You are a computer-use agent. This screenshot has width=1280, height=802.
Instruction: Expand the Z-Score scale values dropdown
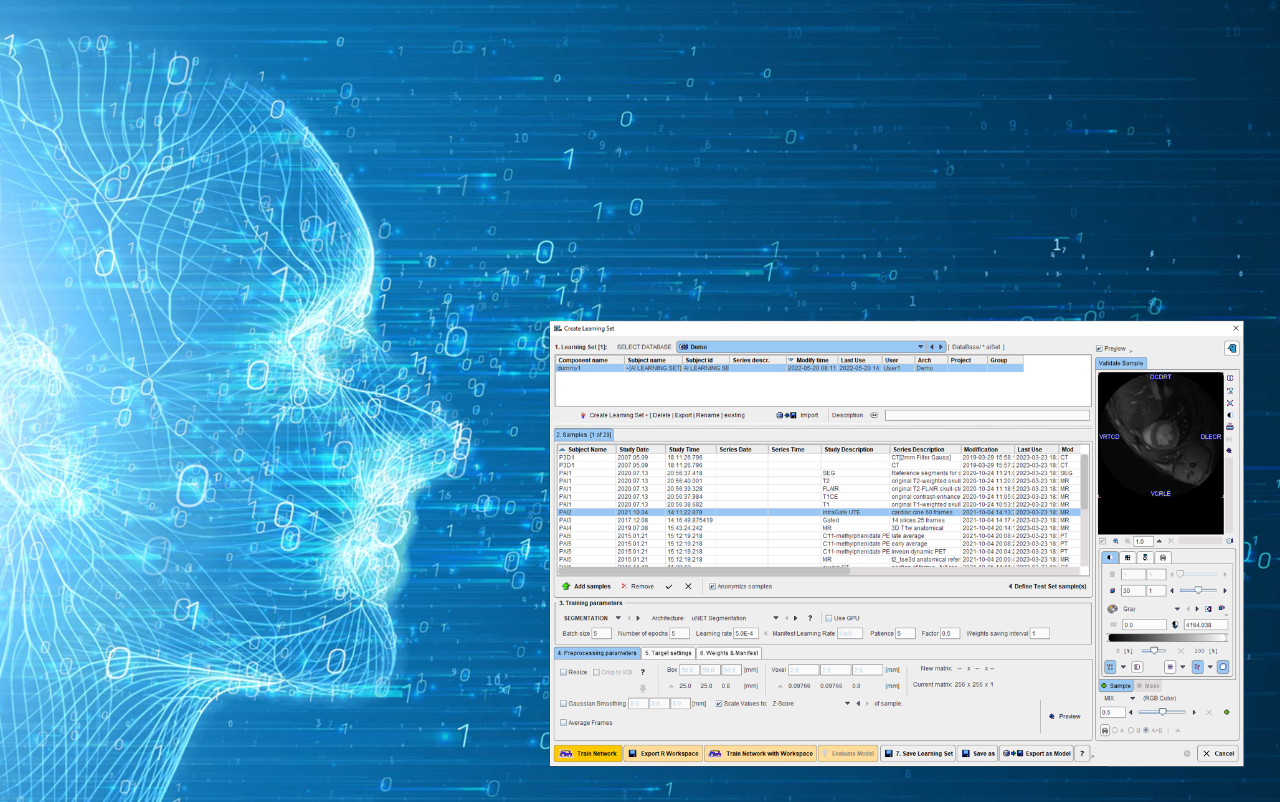pos(847,703)
